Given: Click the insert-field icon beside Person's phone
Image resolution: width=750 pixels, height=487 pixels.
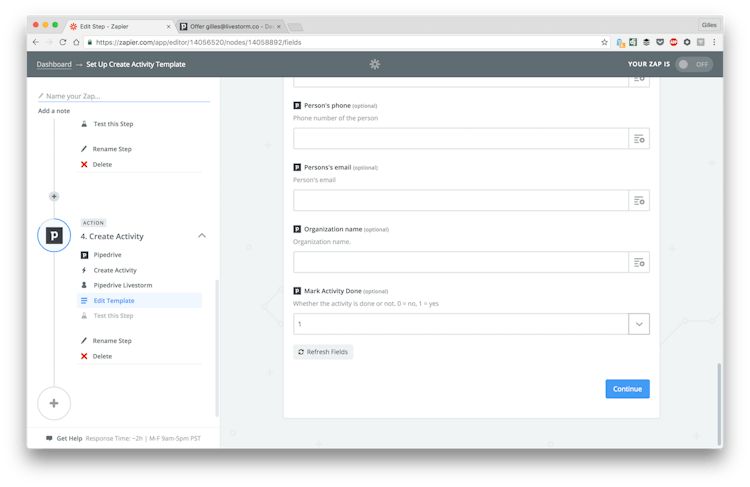Looking at the screenshot, I should (x=638, y=139).
